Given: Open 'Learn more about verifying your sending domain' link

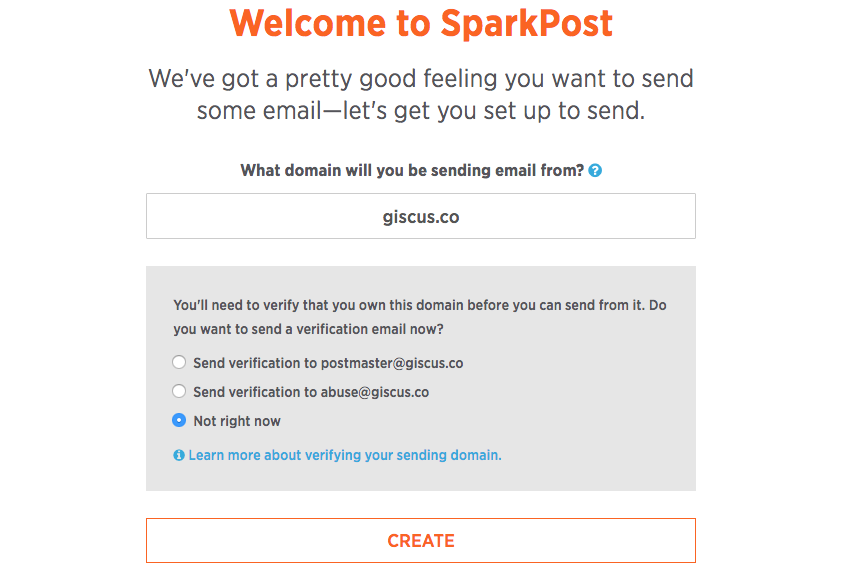Looking at the screenshot, I should (x=345, y=455).
